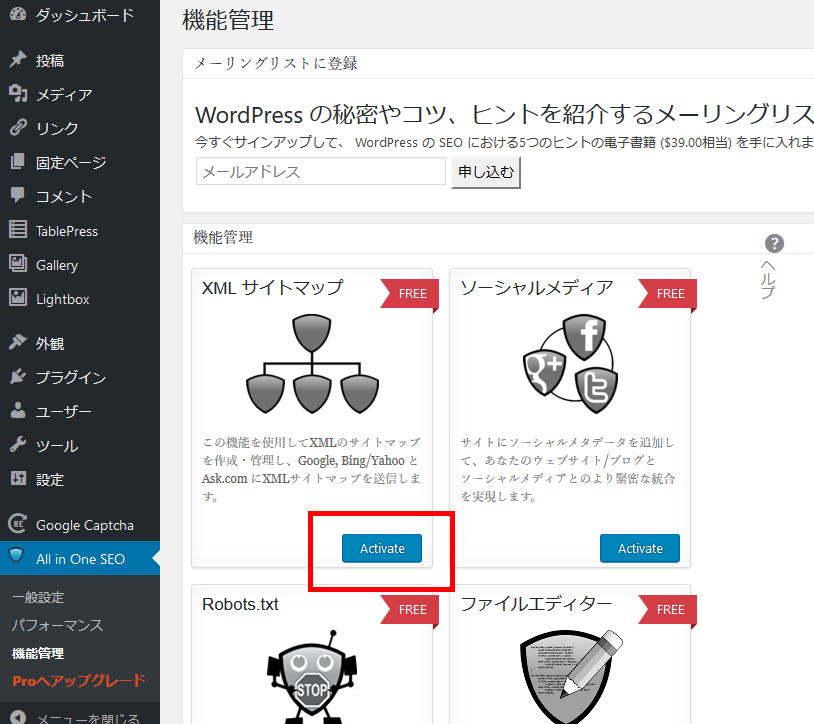Viewport: 814px width, 724px height.
Task: Open the Lightbox menu item
Action: tap(63, 299)
